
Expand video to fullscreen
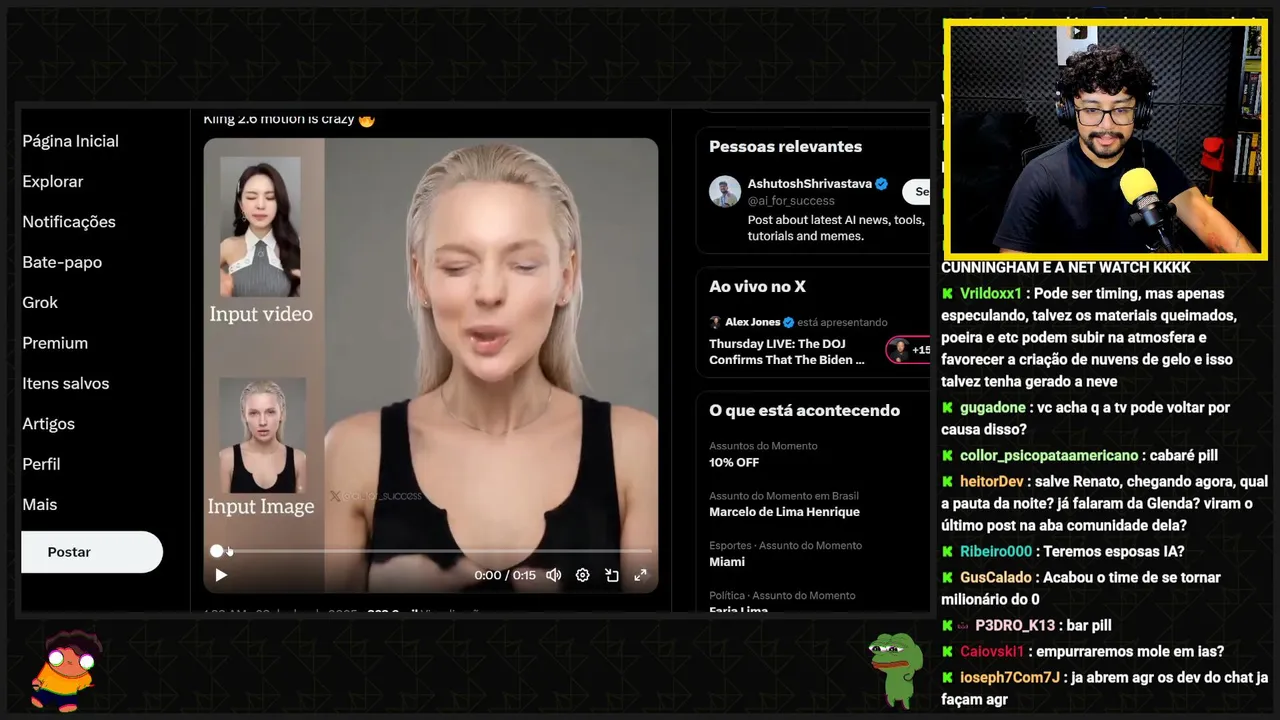640,575
